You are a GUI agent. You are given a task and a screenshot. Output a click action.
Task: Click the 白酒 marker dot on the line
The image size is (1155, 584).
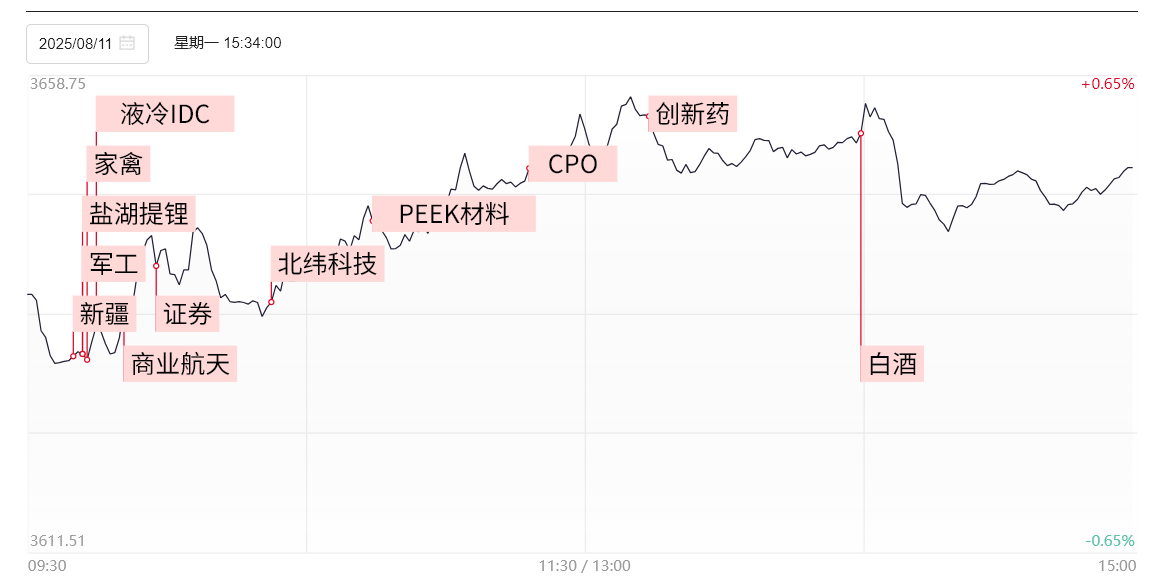pyautogui.click(x=861, y=133)
